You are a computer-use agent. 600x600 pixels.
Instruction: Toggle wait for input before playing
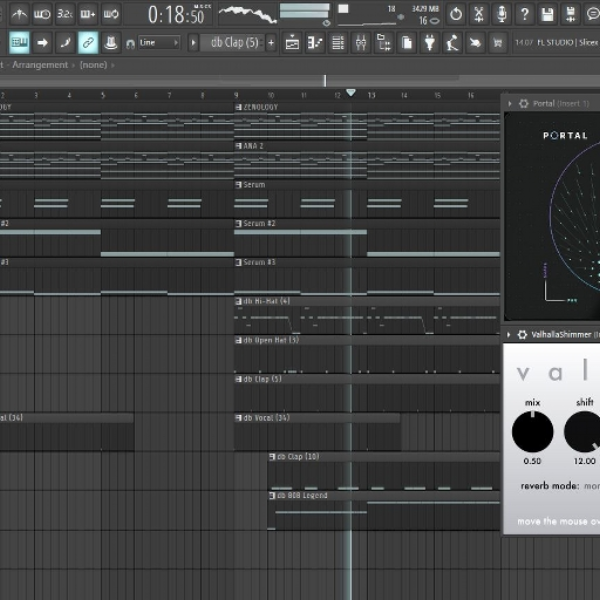tap(42, 14)
